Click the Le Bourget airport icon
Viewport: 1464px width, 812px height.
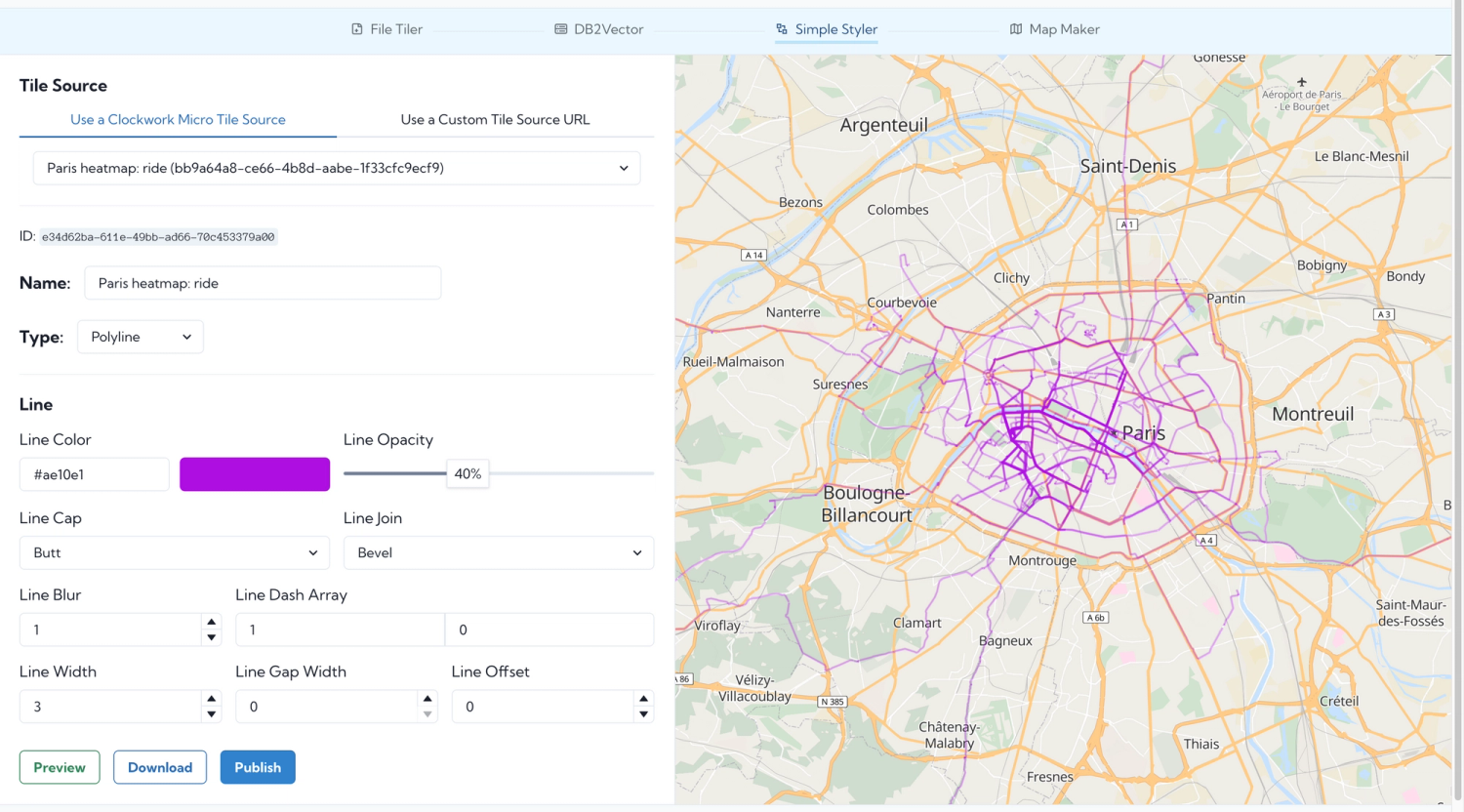tap(1302, 82)
